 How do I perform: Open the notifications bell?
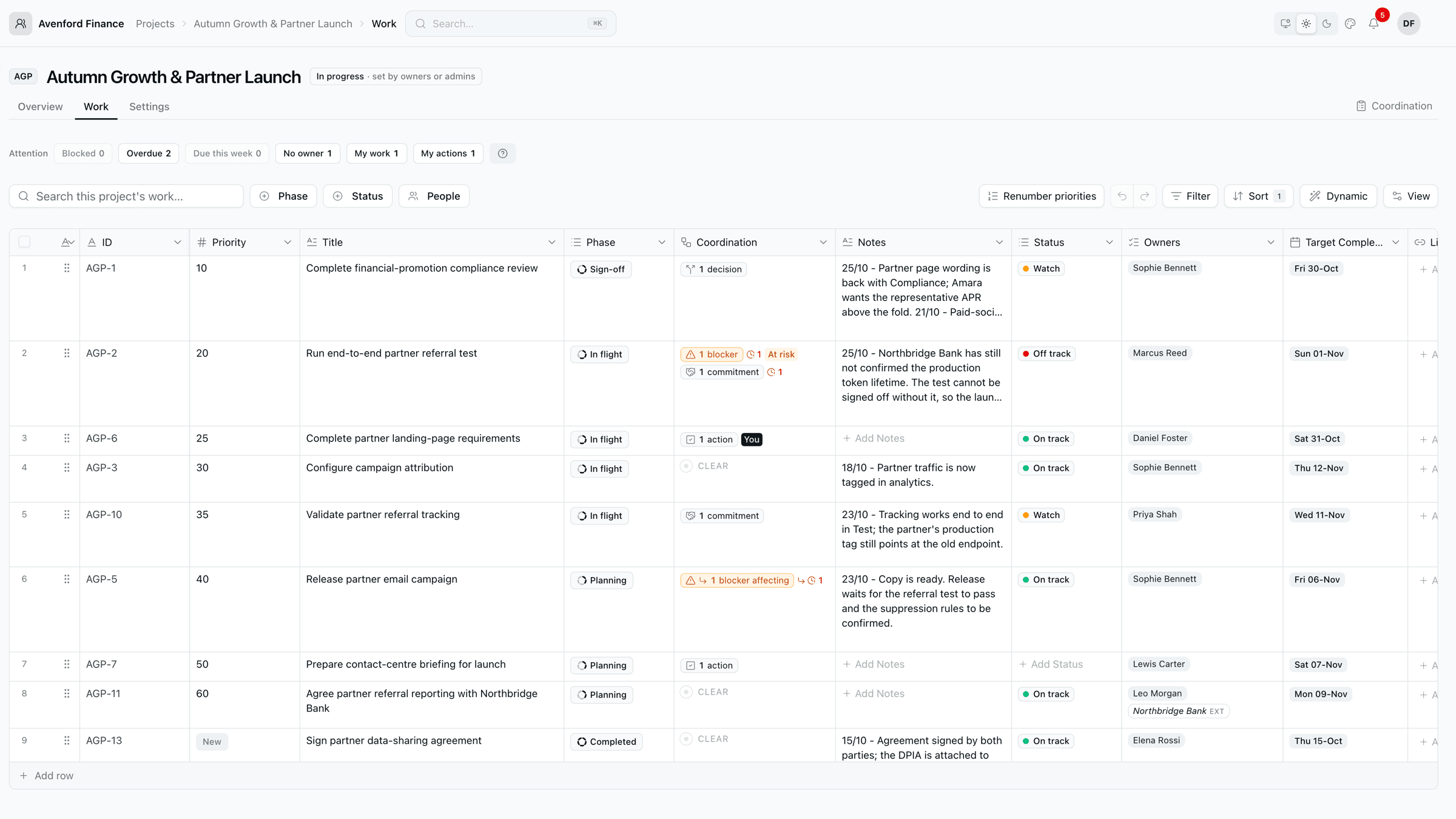[1373, 24]
